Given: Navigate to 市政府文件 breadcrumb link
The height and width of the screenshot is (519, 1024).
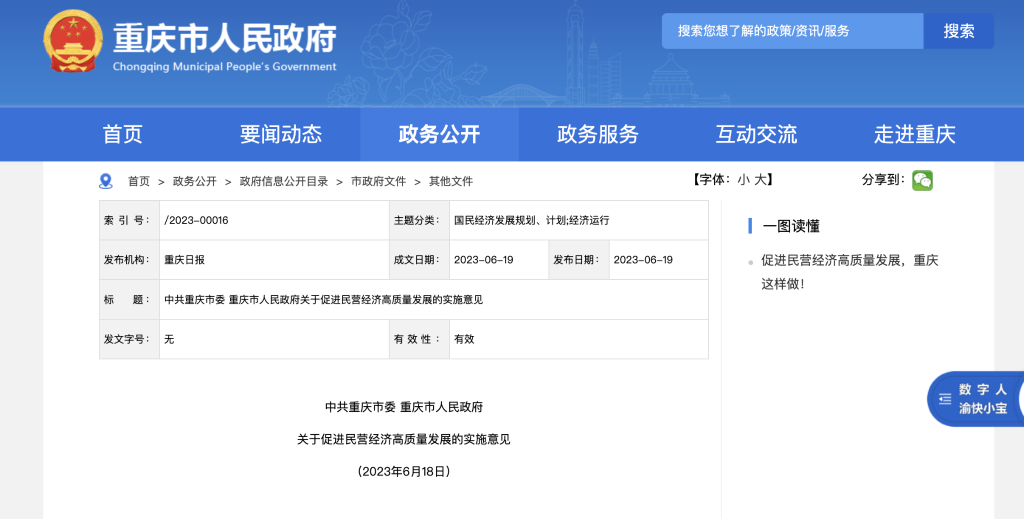Looking at the screenshot, I should pyautogui.click(x=378, y=181).
